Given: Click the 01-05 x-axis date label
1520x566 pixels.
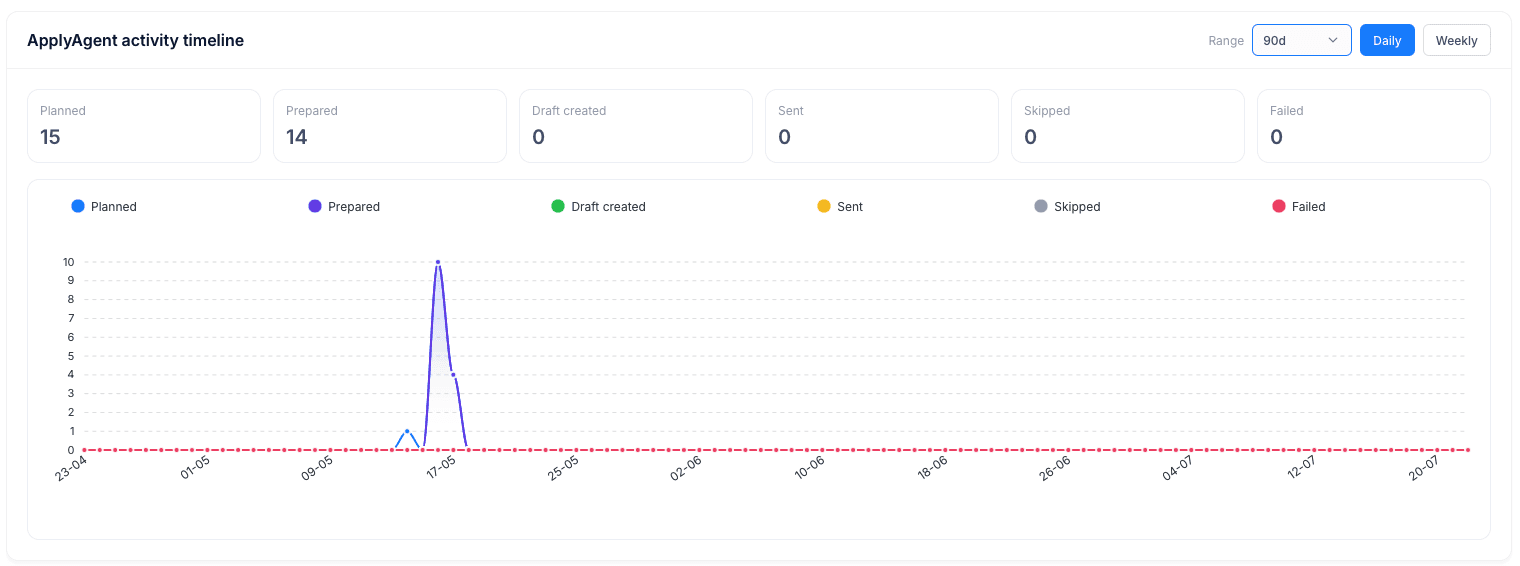Looking at the screenshot, I should point(195,468).
